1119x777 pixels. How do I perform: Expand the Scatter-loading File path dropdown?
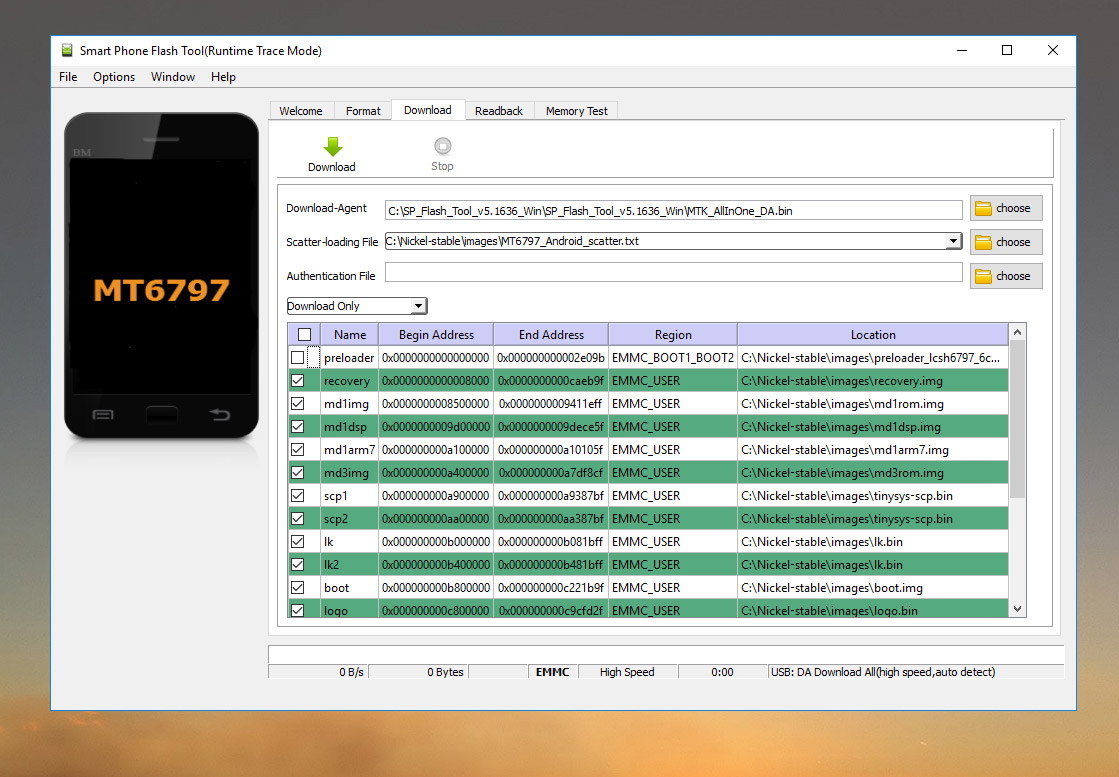tap(953, 242)
